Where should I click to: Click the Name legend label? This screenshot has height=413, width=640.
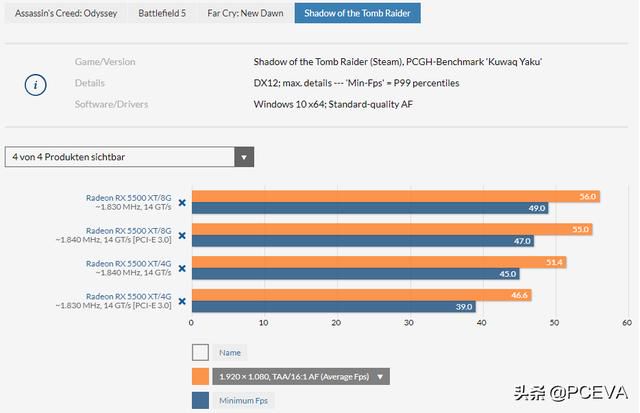[x=230, y=353]
